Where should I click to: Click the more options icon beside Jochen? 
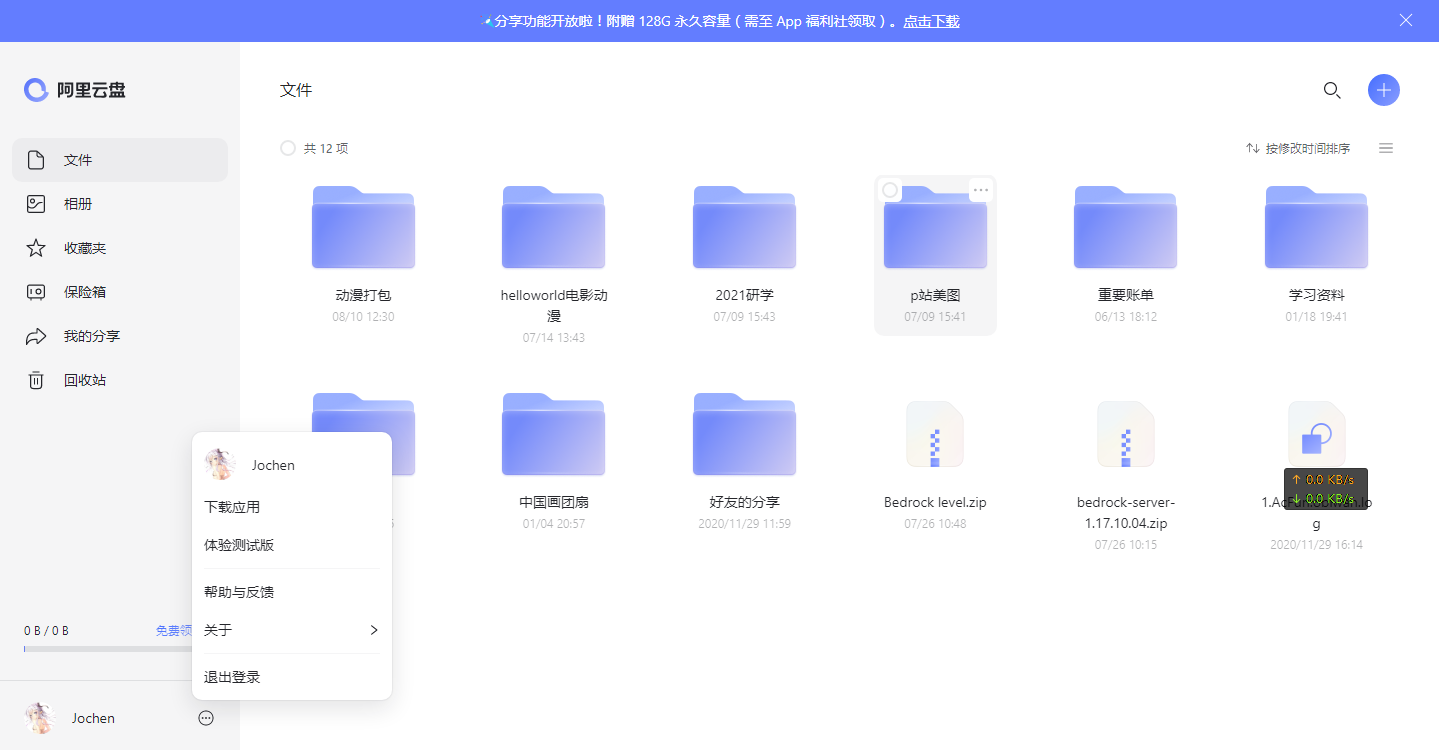click(x=206, y=718)
